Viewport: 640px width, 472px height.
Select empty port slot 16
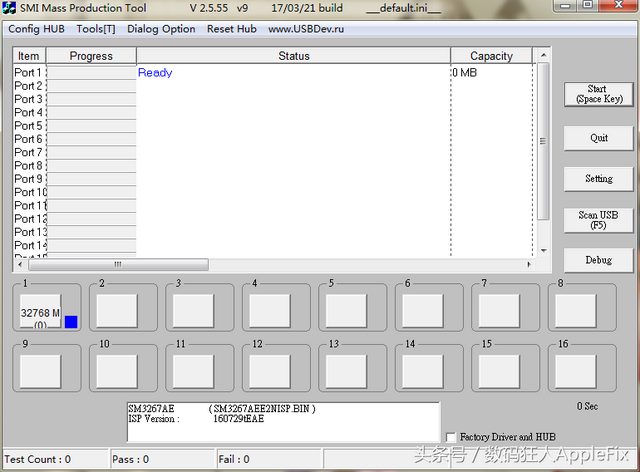(576, 371)
